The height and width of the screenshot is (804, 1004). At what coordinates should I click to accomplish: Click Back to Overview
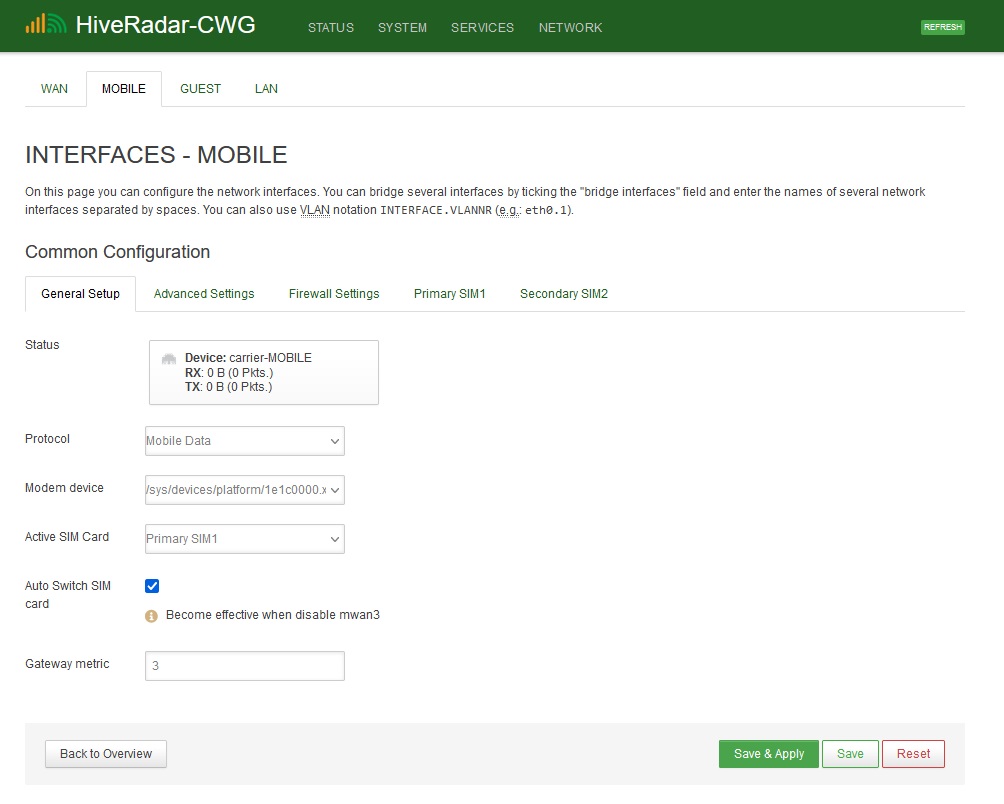coord(105,753)
